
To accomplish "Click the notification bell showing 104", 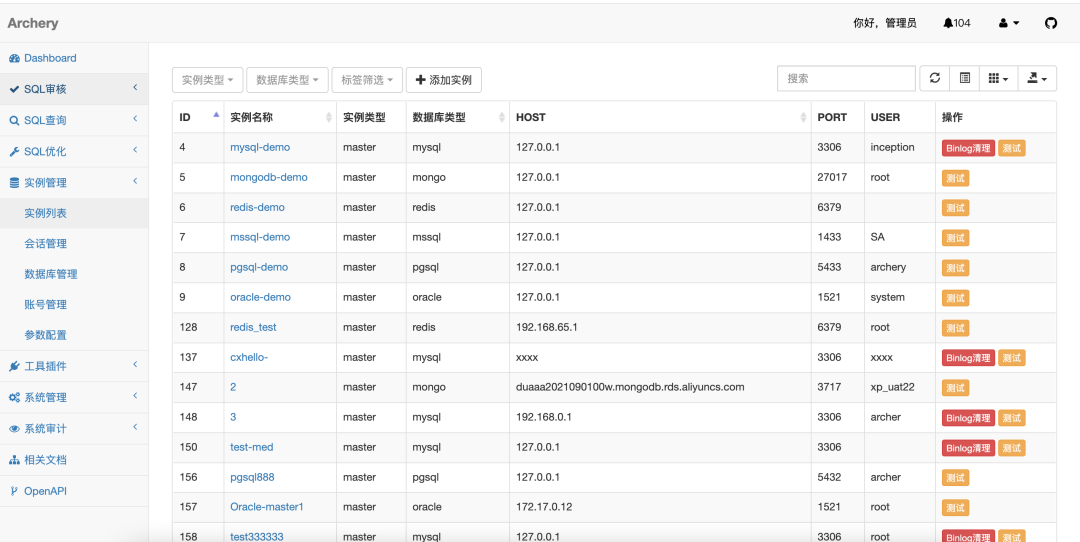I will click(957, 23).
